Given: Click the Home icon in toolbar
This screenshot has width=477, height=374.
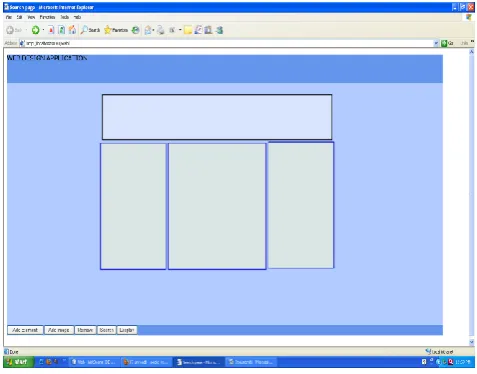Looking at the screenshot, I should point(72,30).
